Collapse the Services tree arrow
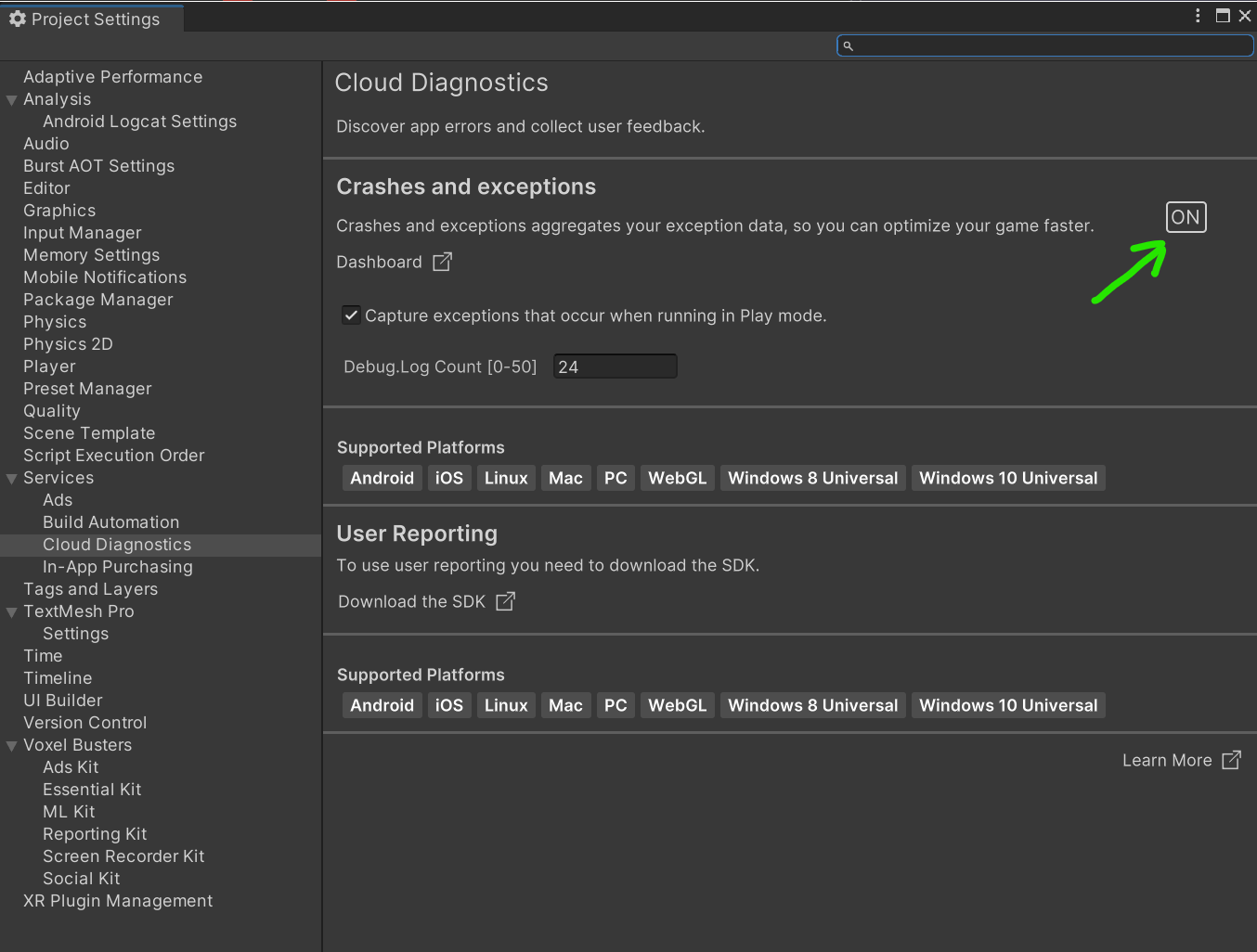The height and width of the screenshot is (952, 1257). click(x=12, y=479)
